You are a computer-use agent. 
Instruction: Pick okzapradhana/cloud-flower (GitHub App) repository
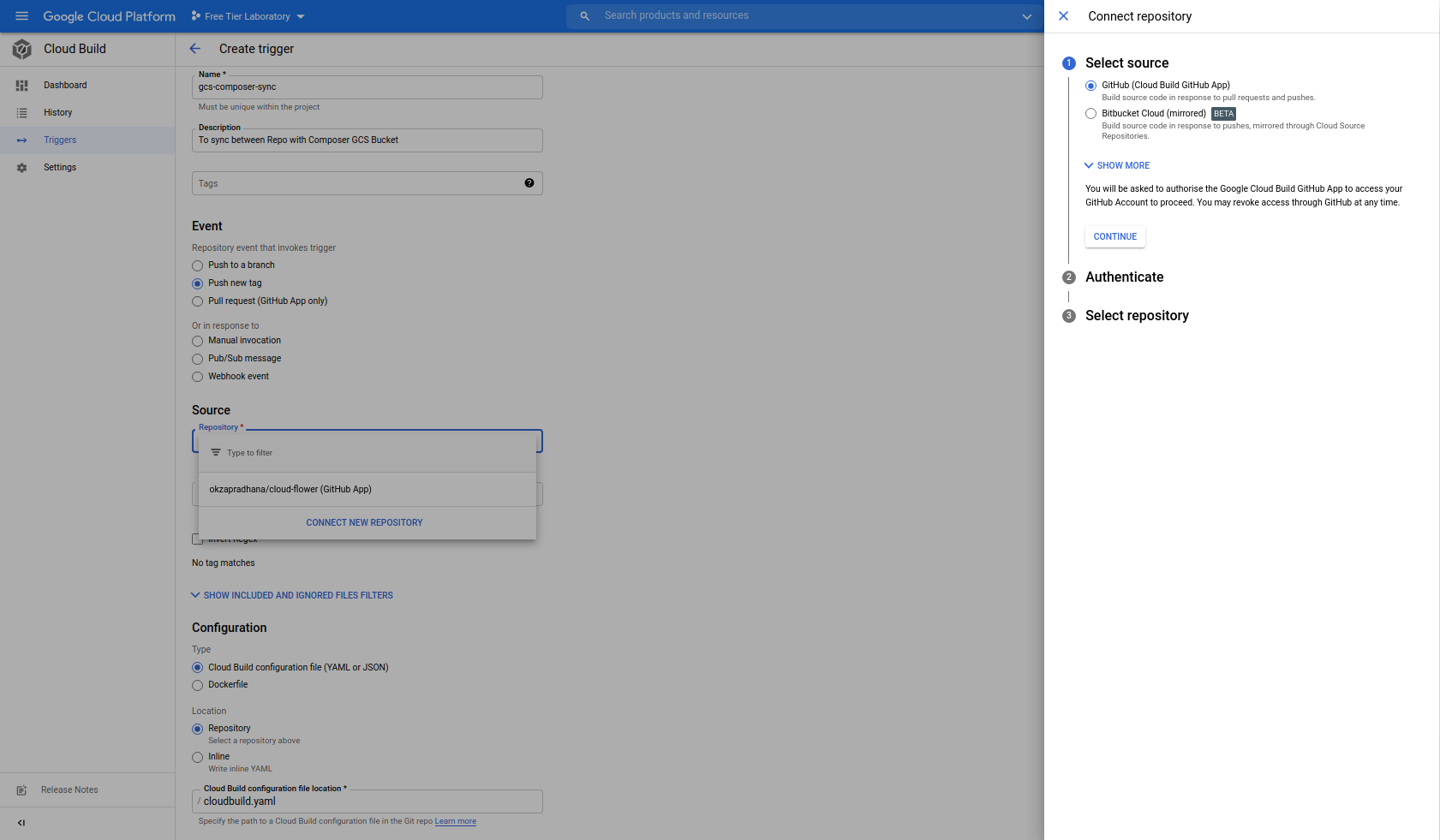(367, 490)
